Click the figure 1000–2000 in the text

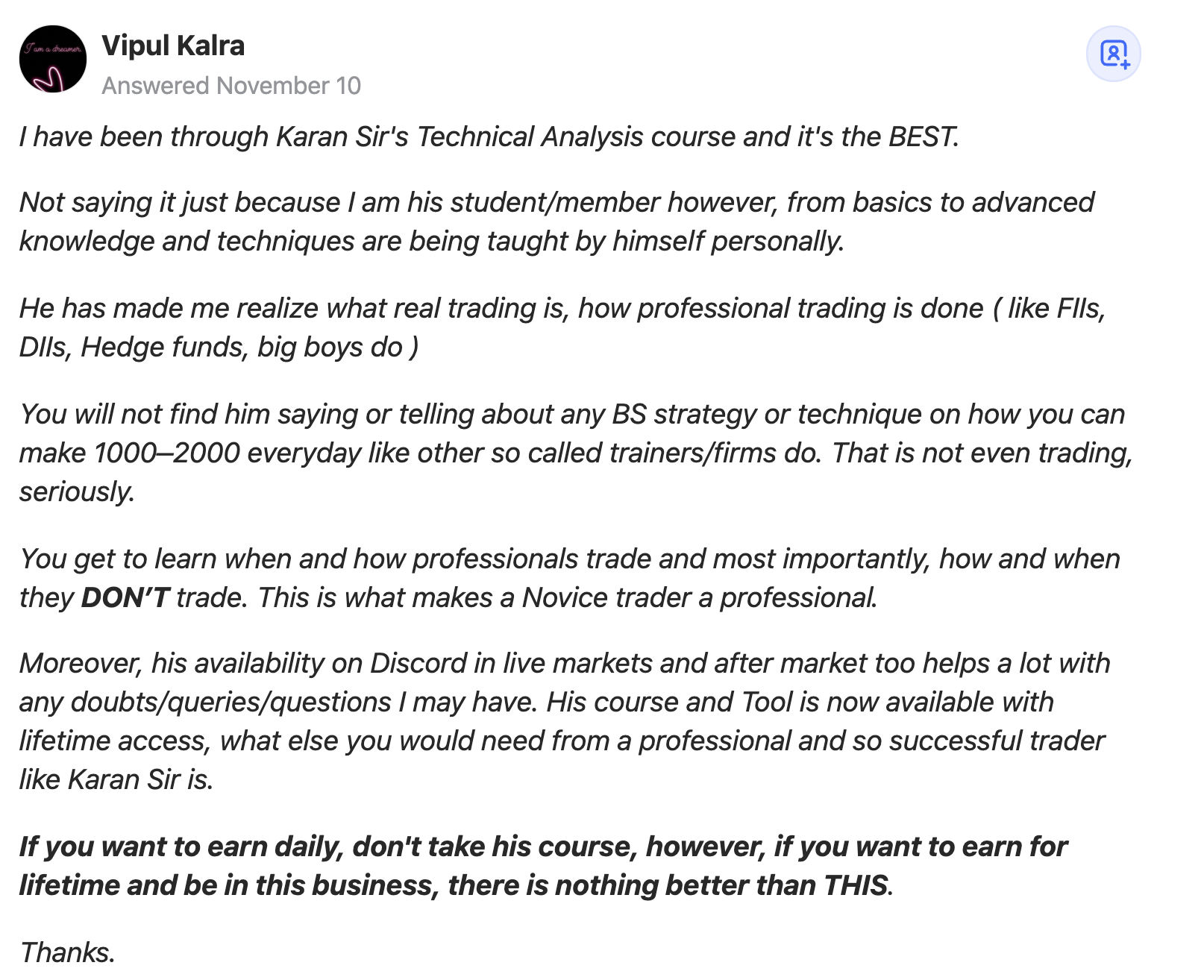click(167, 453)
